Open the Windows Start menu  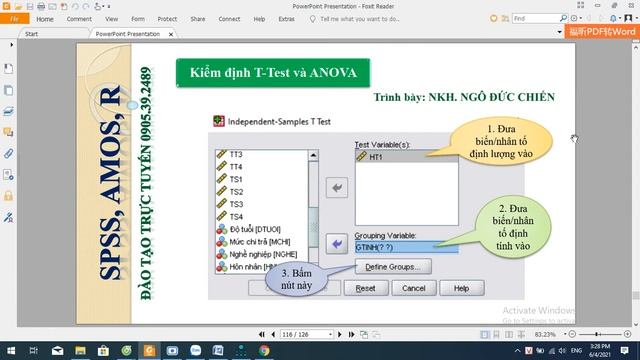[11, 351]
